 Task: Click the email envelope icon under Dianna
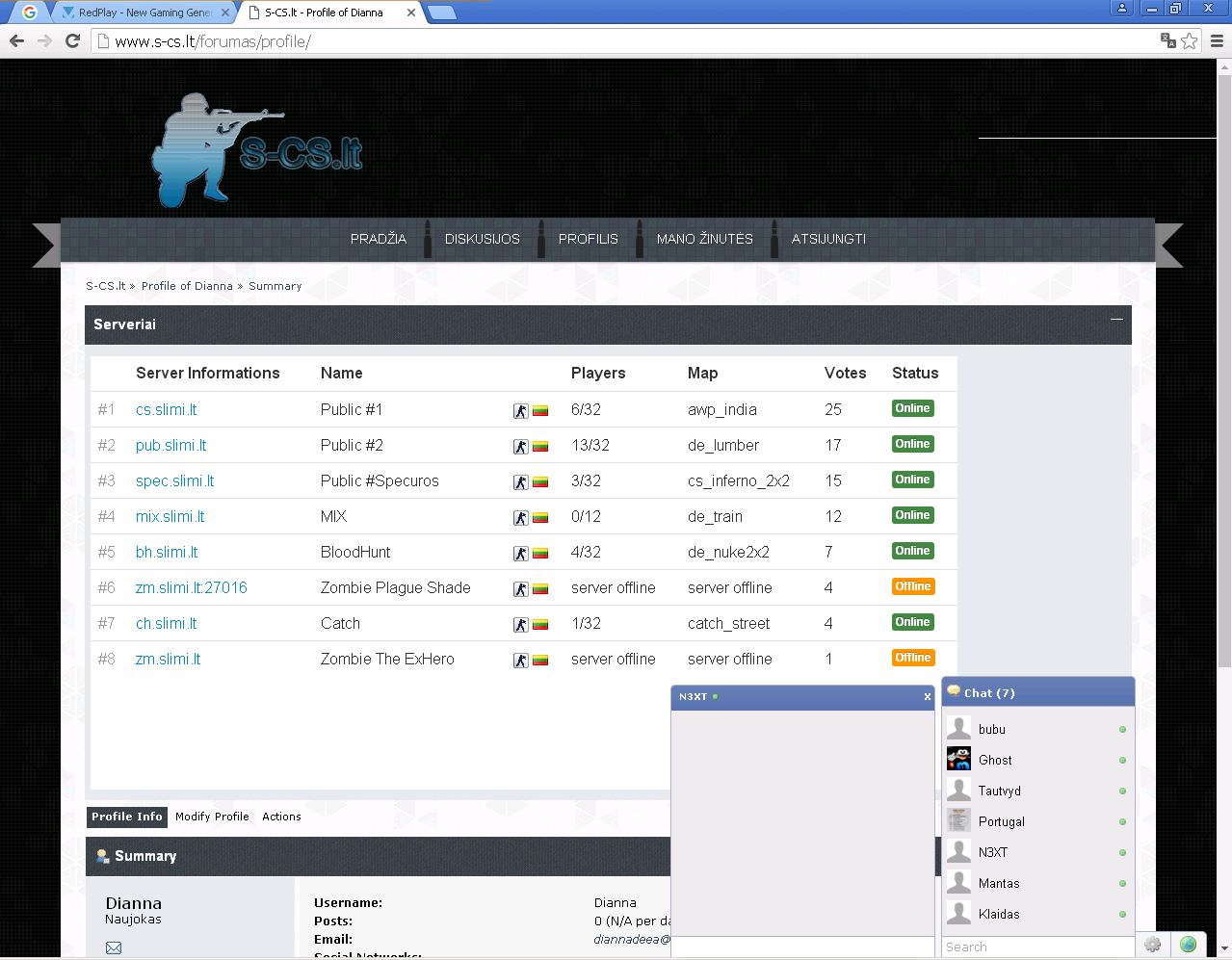[x=114, y=947]
